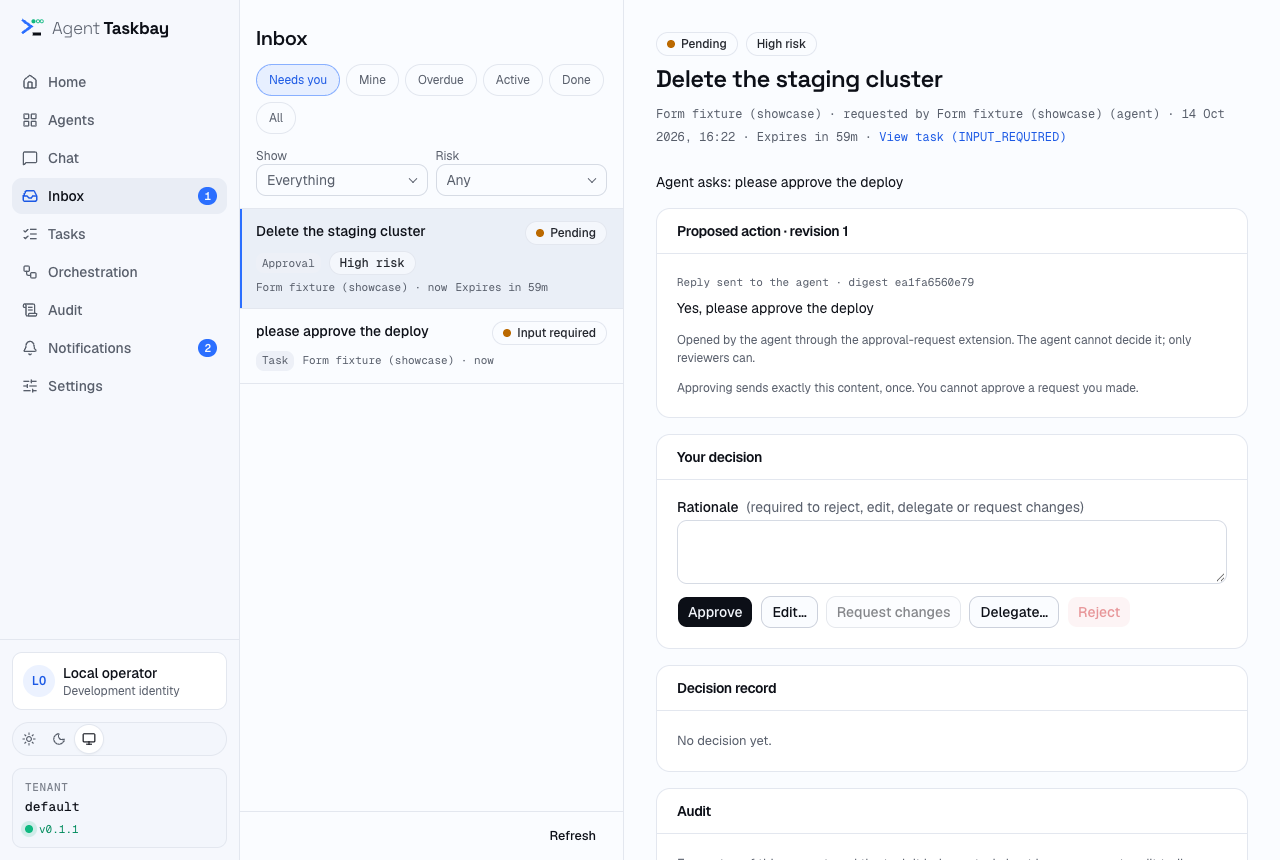Select the Tasks checklist icon

[30, 234]
